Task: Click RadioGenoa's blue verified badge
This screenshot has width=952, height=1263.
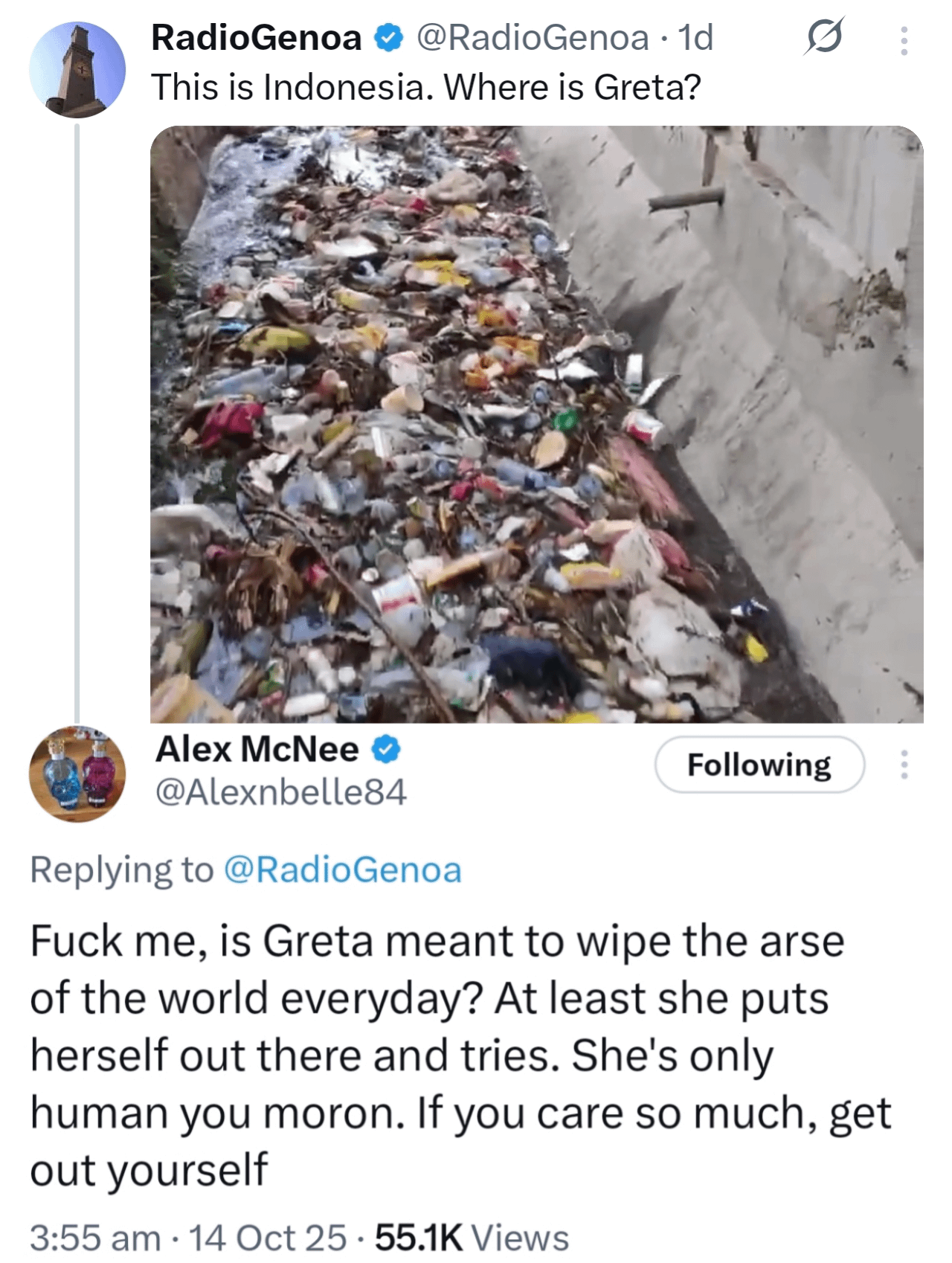Action: [x=388, y=38]
